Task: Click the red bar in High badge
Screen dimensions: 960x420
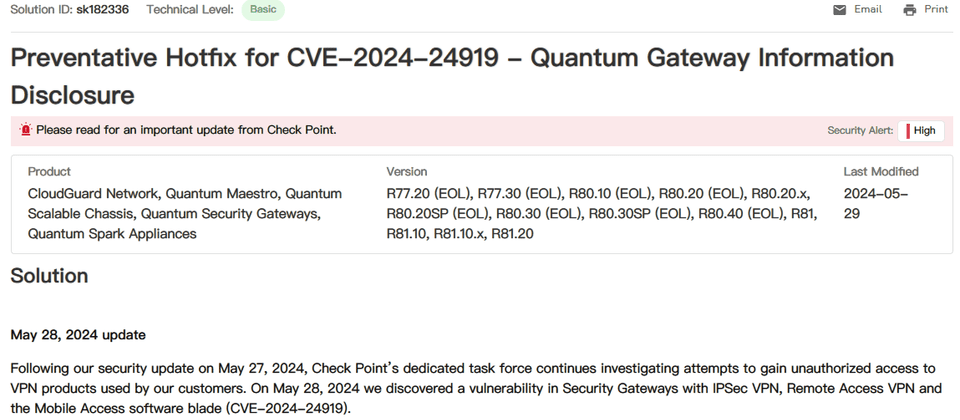Action: coord(908,130)
